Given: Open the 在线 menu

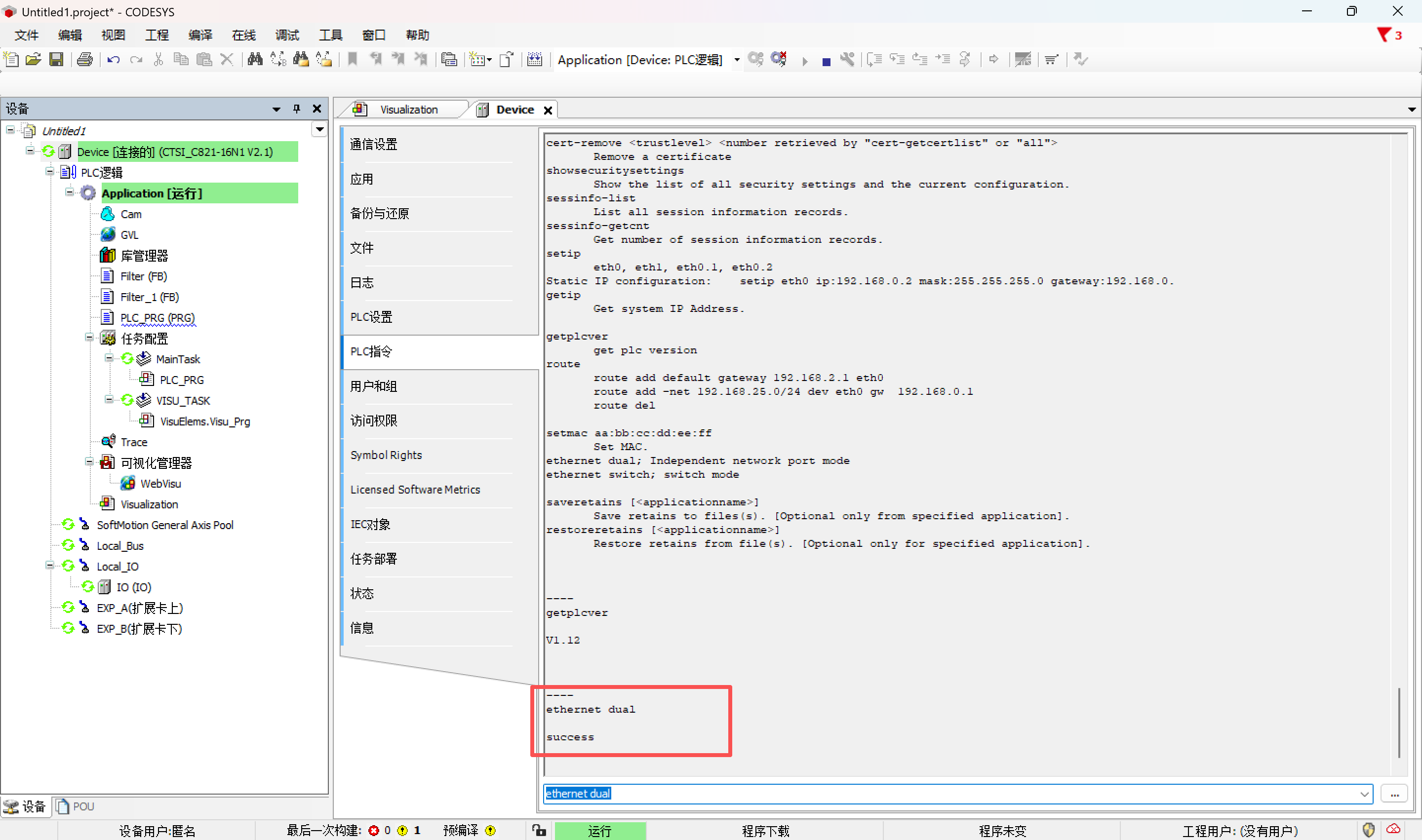Looking at the screenshot, I should [243, 35].
